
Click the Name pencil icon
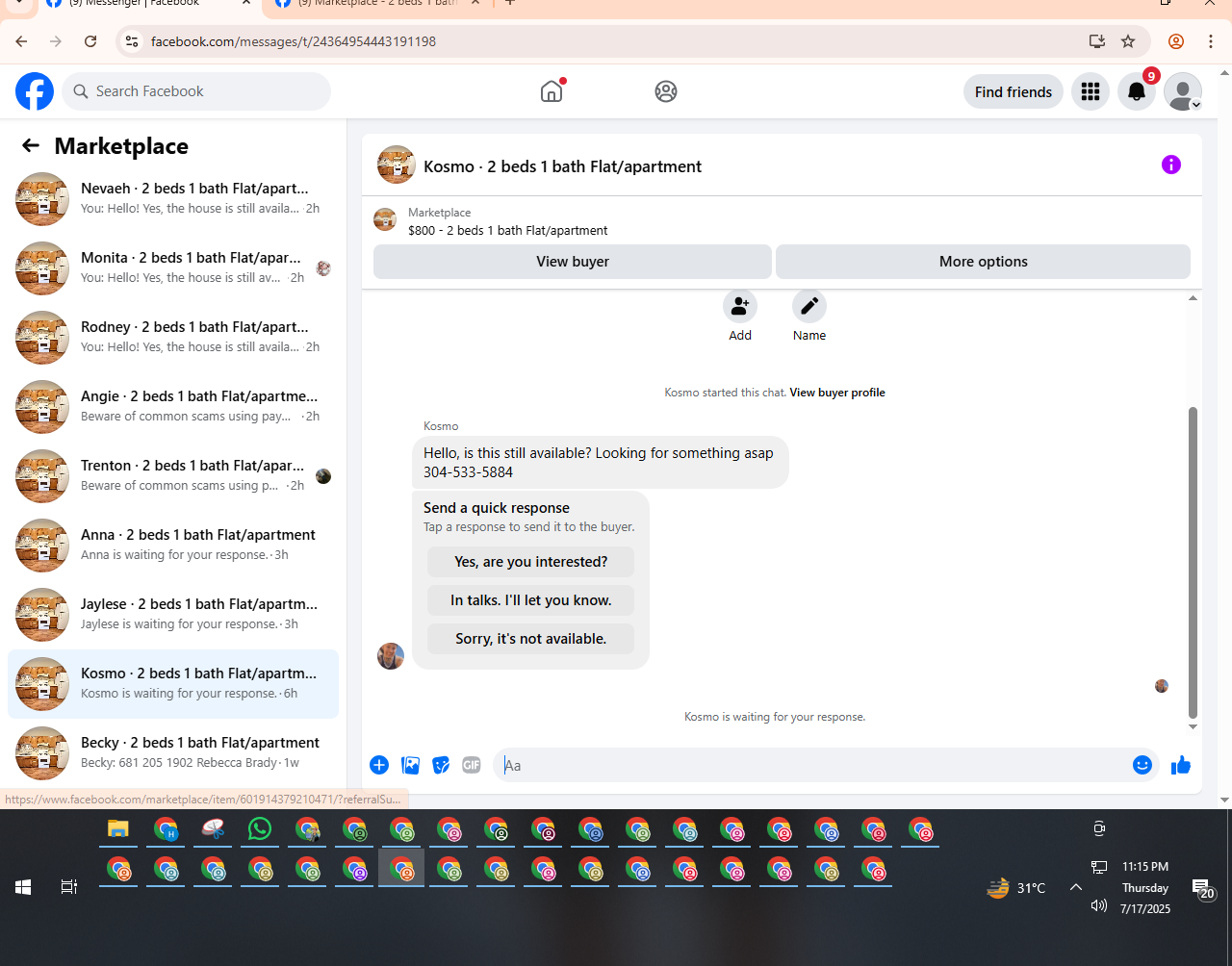(809, 306)
